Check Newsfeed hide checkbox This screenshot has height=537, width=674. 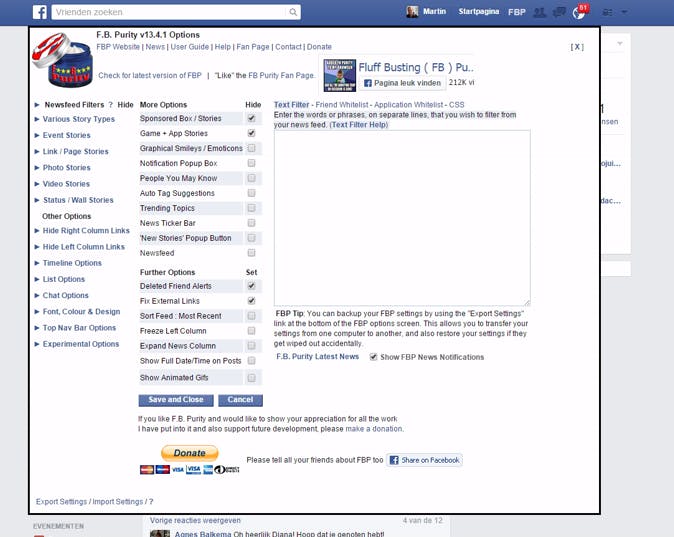pos(251,253)
